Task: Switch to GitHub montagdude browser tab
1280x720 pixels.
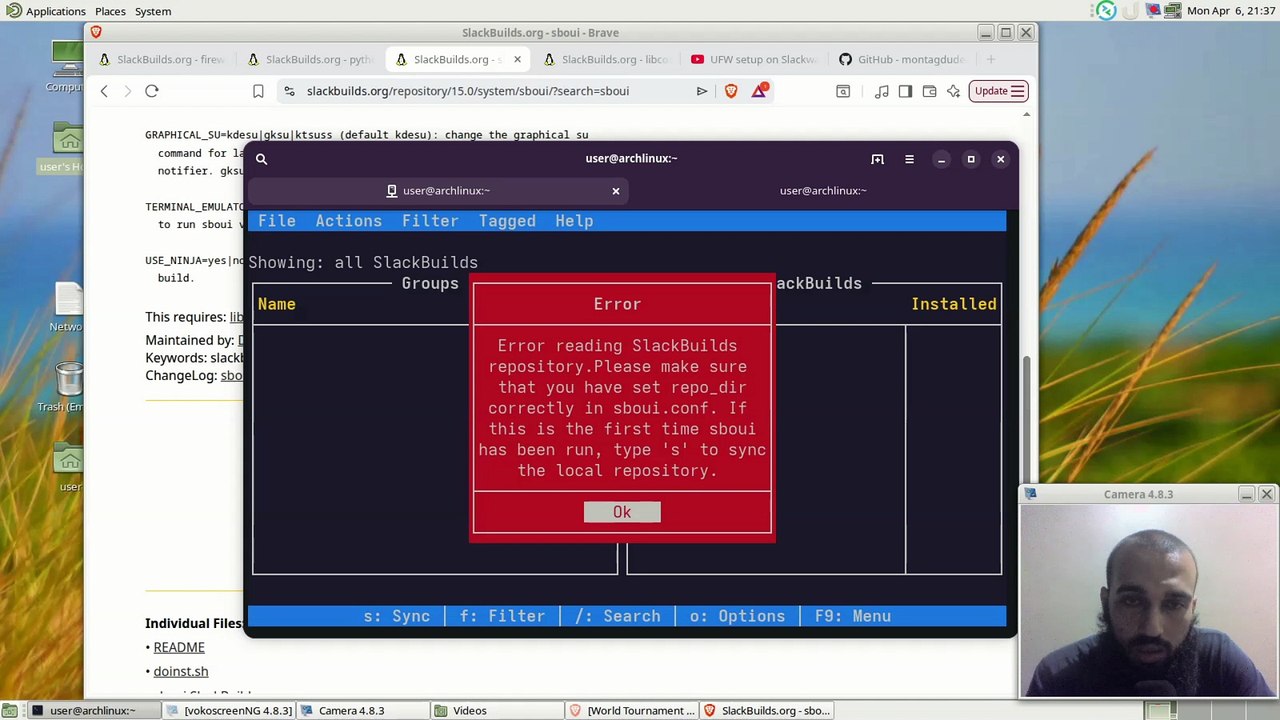Action: [901, 59]
